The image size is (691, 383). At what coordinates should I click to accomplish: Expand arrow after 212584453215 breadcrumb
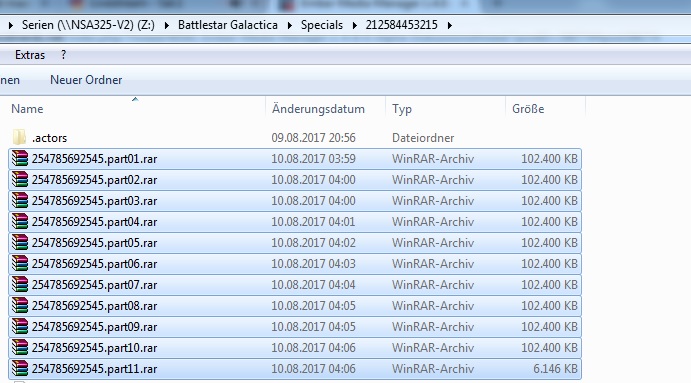coord(450,25)
